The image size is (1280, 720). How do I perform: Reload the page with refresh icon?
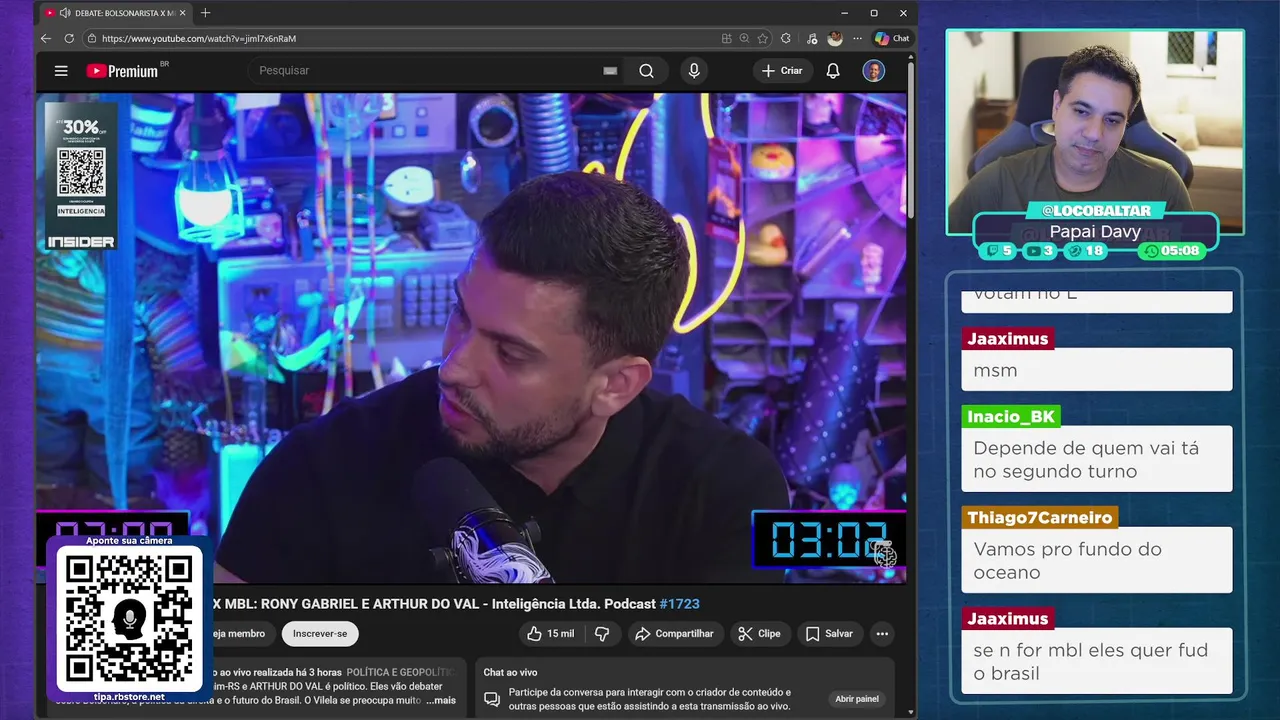pyautogui.click(x=69, y=38)
